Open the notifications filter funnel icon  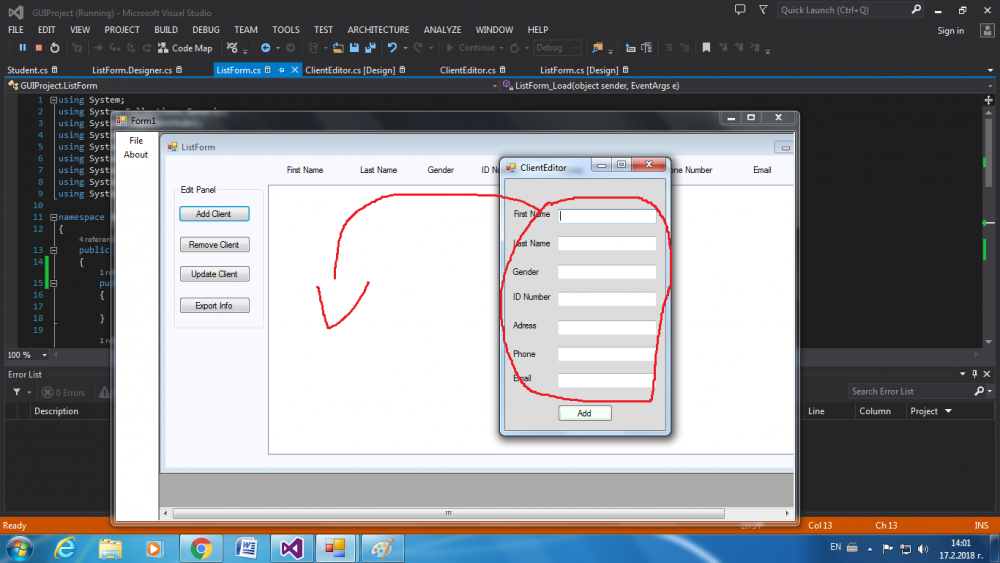763,10
